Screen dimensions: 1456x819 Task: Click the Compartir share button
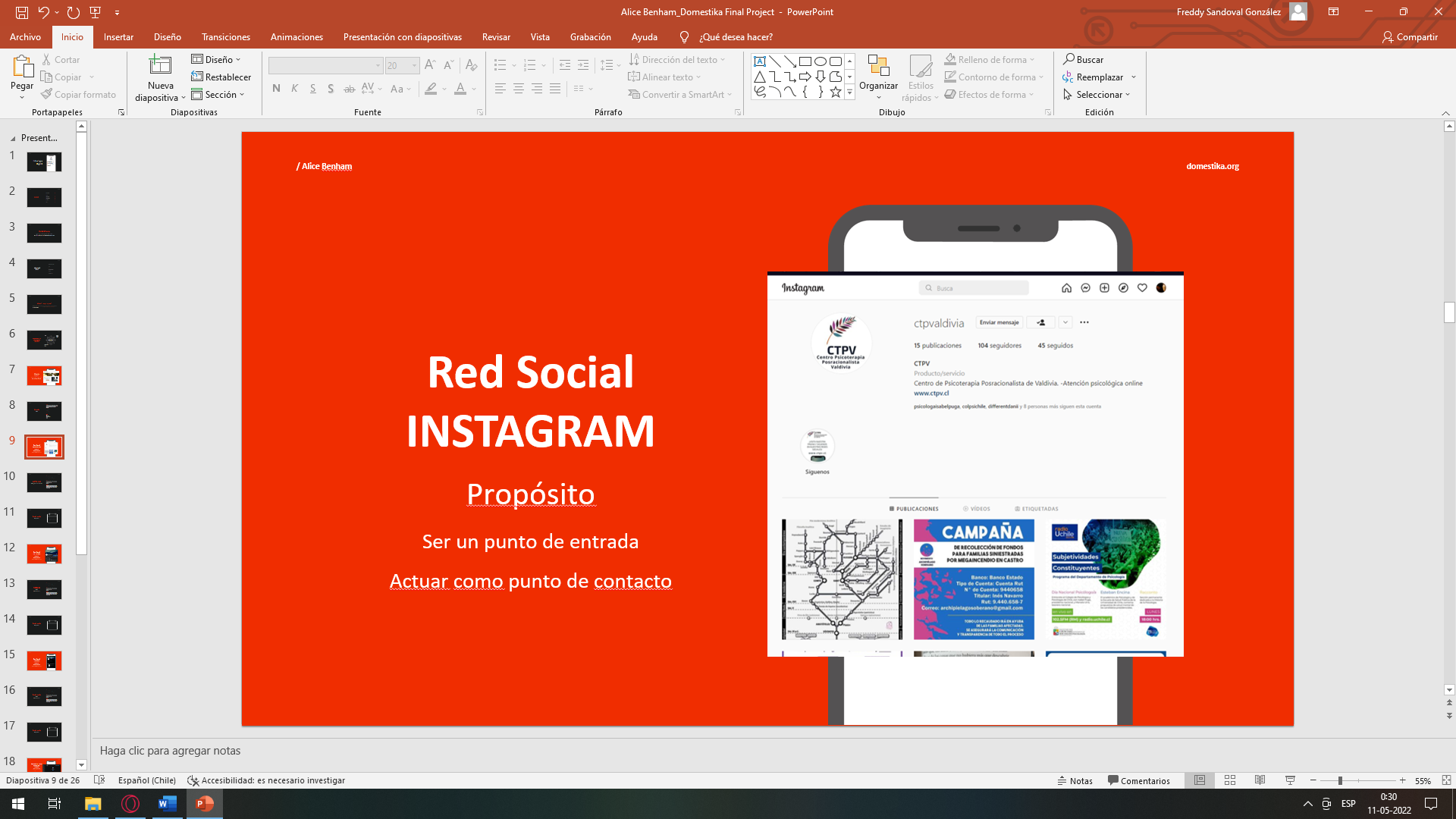click(1410, 36)
